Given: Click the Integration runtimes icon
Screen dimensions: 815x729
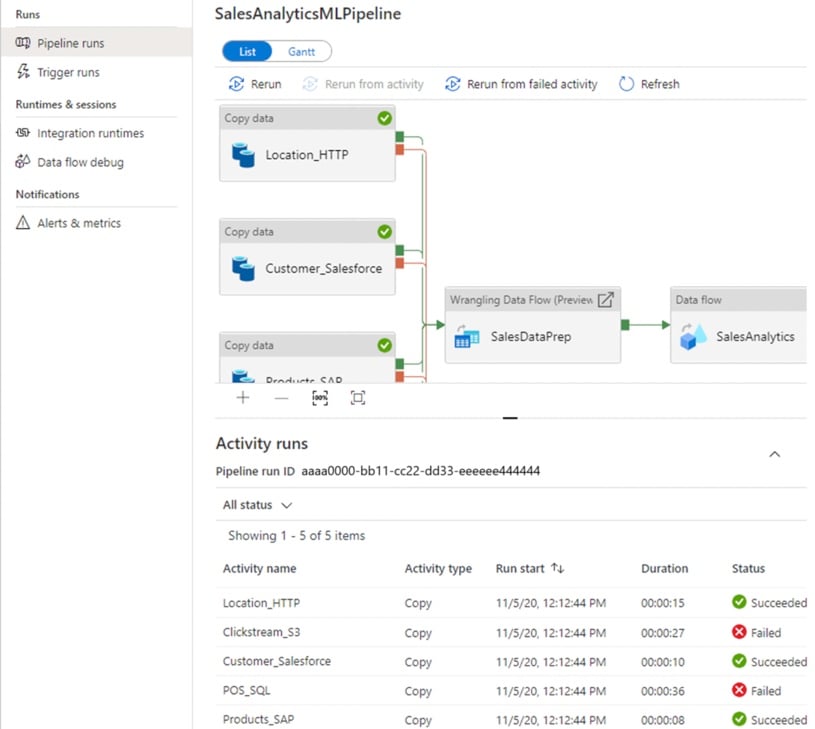Looking at the screenshot, I should click(23, 132).
